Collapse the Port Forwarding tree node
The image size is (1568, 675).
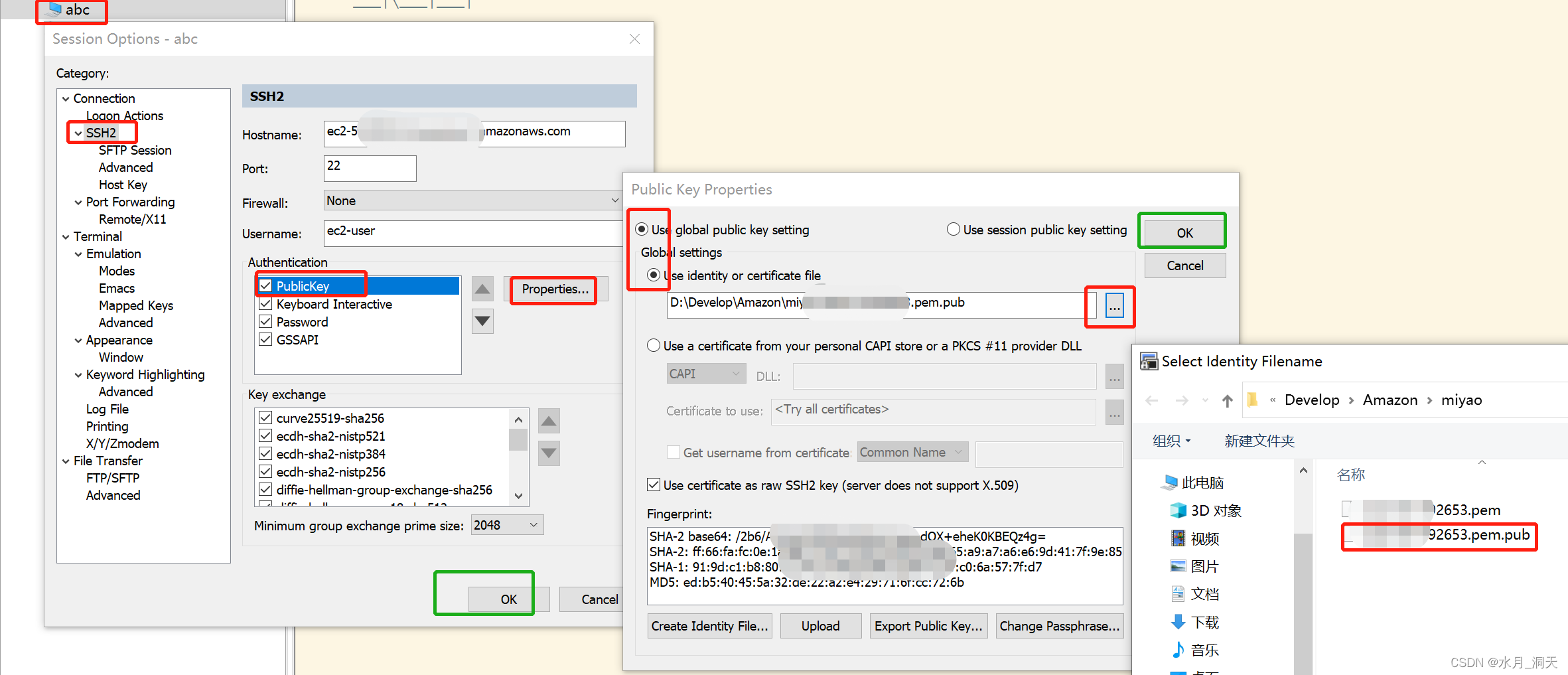[78, 202]
